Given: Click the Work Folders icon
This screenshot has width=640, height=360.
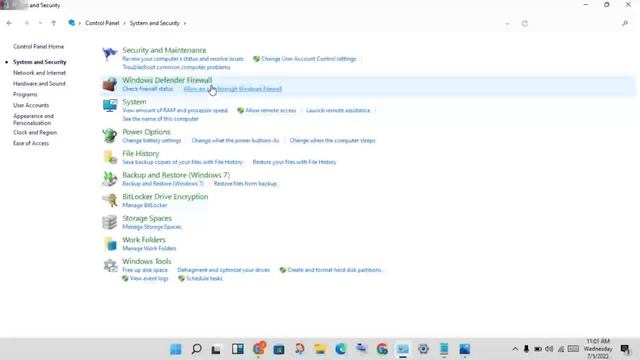Looking at the screenshot, I should click(109, 244).
